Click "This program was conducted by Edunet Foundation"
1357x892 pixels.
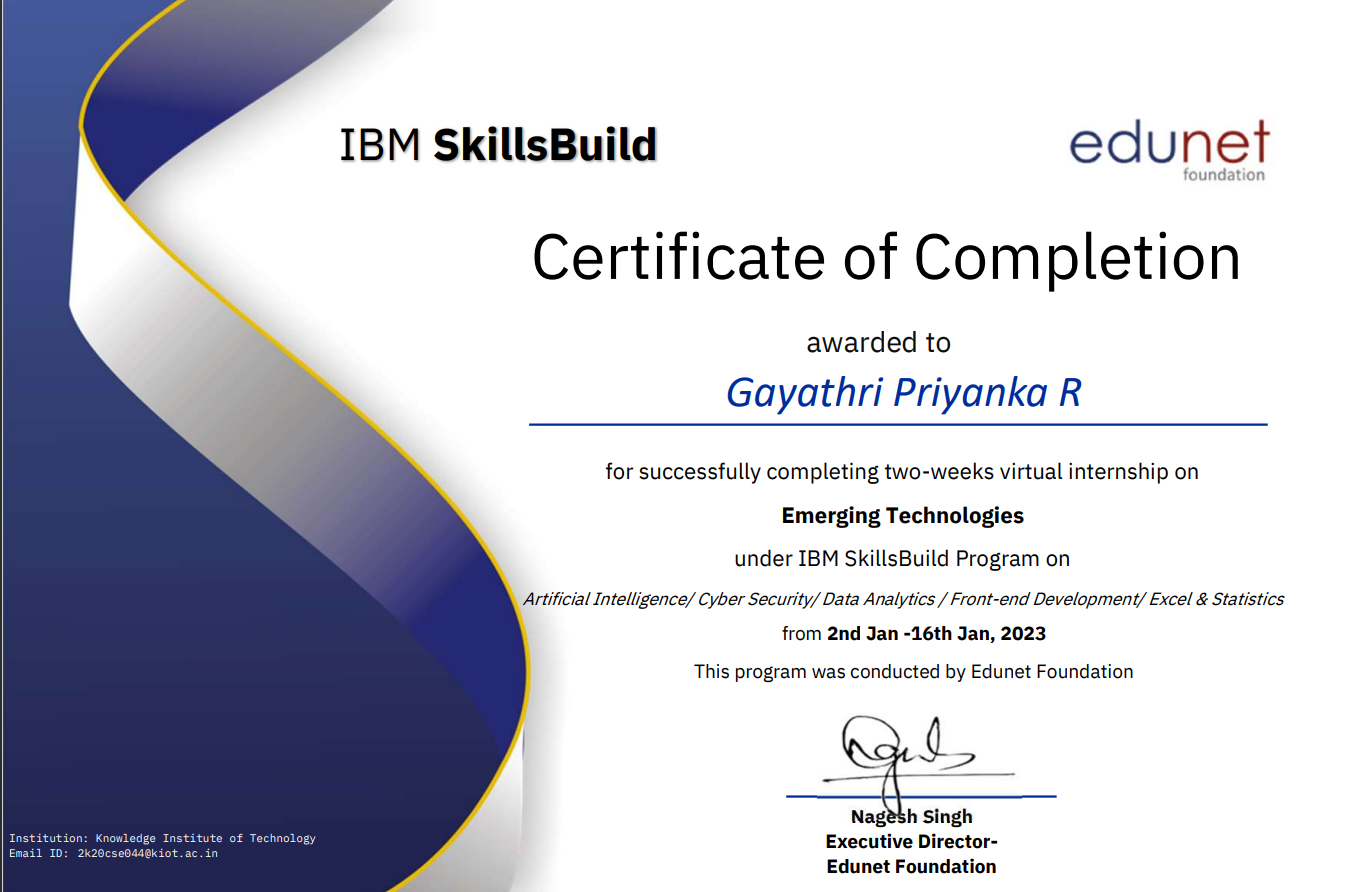coord(914,672)
